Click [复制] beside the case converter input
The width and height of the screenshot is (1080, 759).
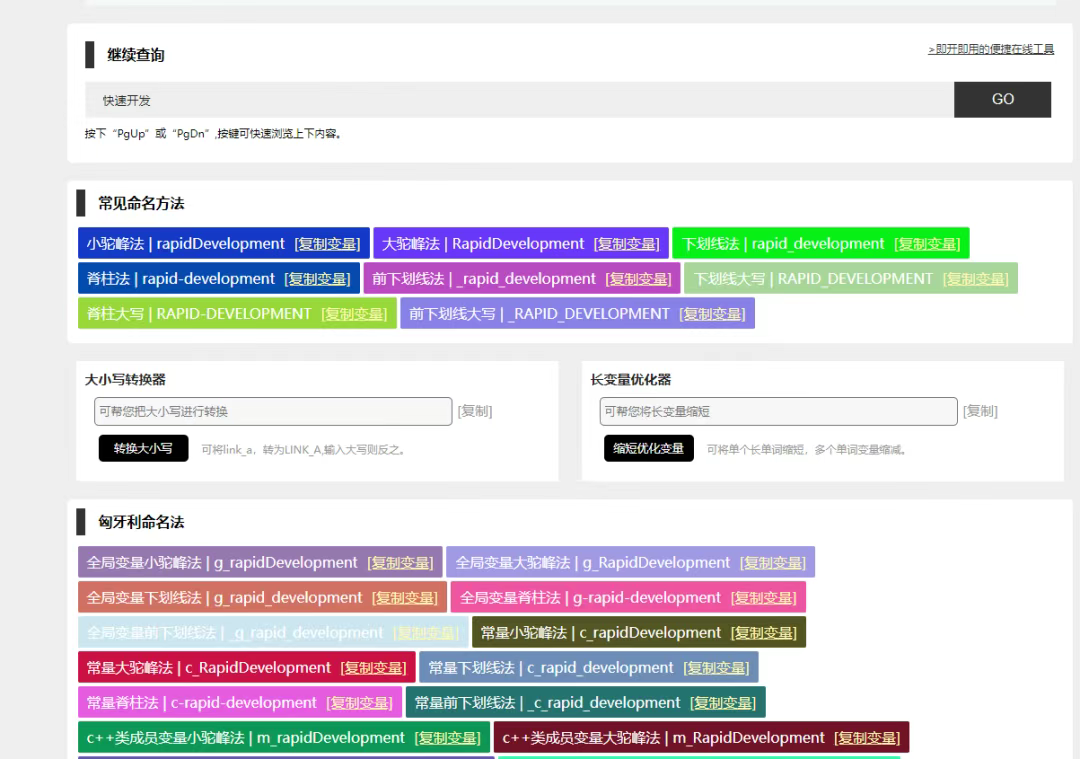tap(475, 411)
